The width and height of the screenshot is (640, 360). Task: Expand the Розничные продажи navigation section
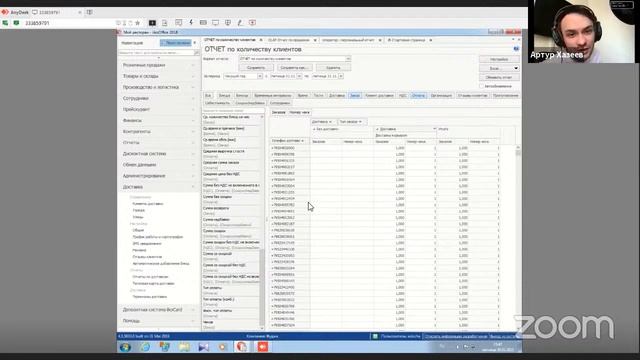158,65
